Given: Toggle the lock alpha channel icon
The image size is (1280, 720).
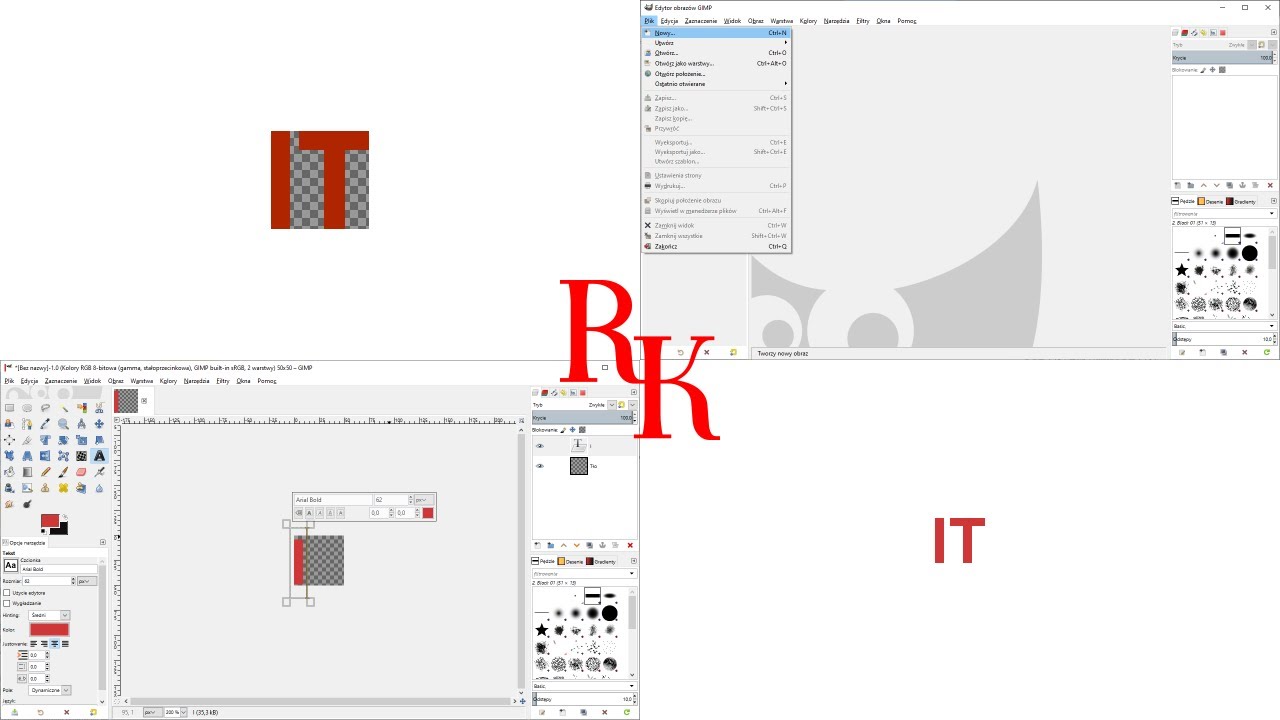Looking at the screenshot, I should pyautogui.click(x=582, y=429).
